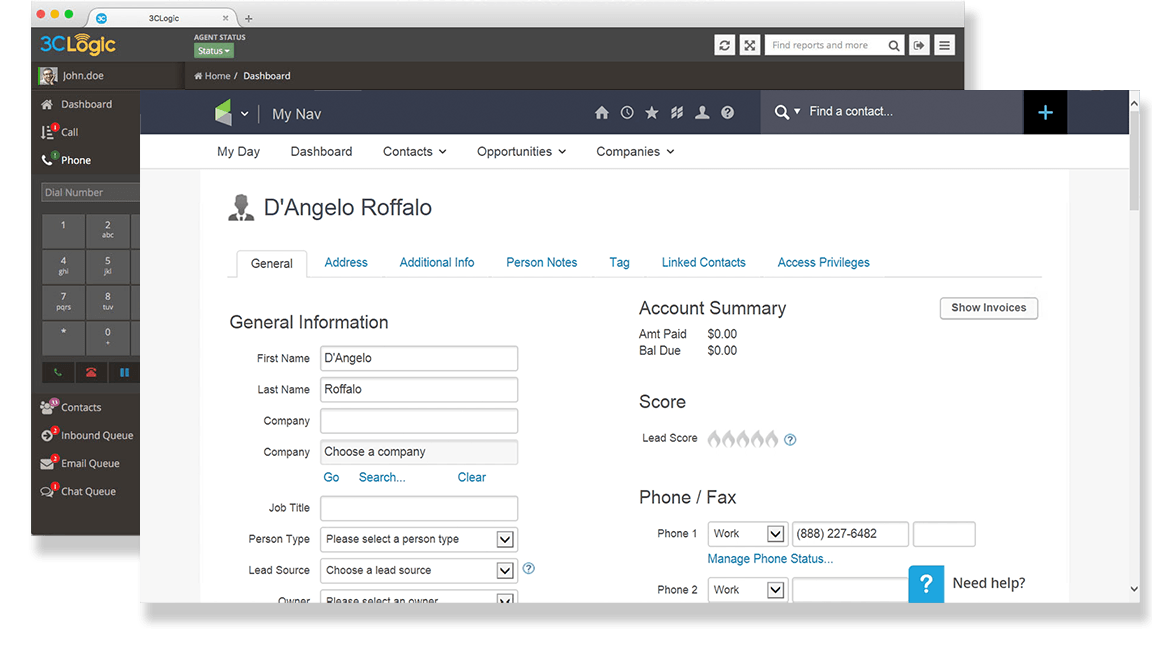Expand the Companies menu
The height and width of the screenshot is (654, 1152).
tap(635, 151)
